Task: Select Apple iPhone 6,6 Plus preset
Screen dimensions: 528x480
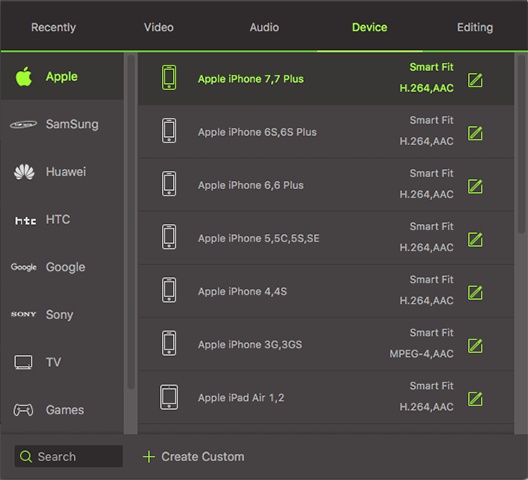Action: point(326,185)
